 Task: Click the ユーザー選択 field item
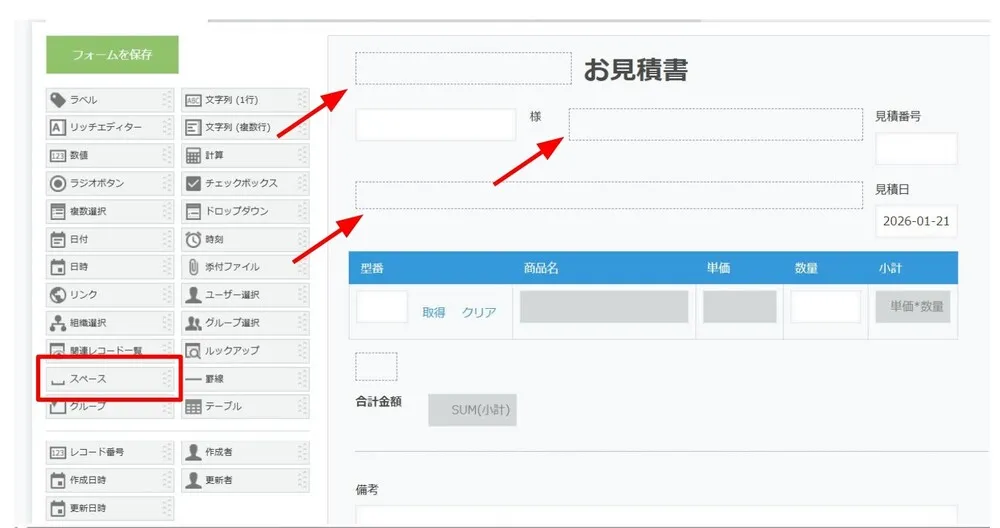click(x=244, y=295)
